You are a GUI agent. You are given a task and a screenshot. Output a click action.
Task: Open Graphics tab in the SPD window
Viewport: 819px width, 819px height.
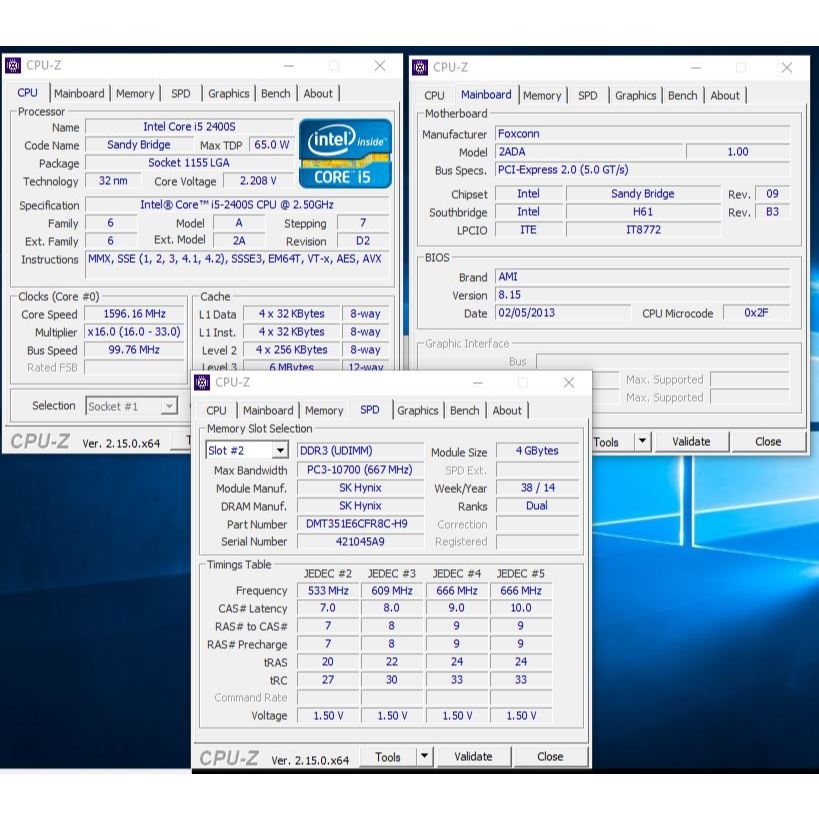click(x=417, y=411)
